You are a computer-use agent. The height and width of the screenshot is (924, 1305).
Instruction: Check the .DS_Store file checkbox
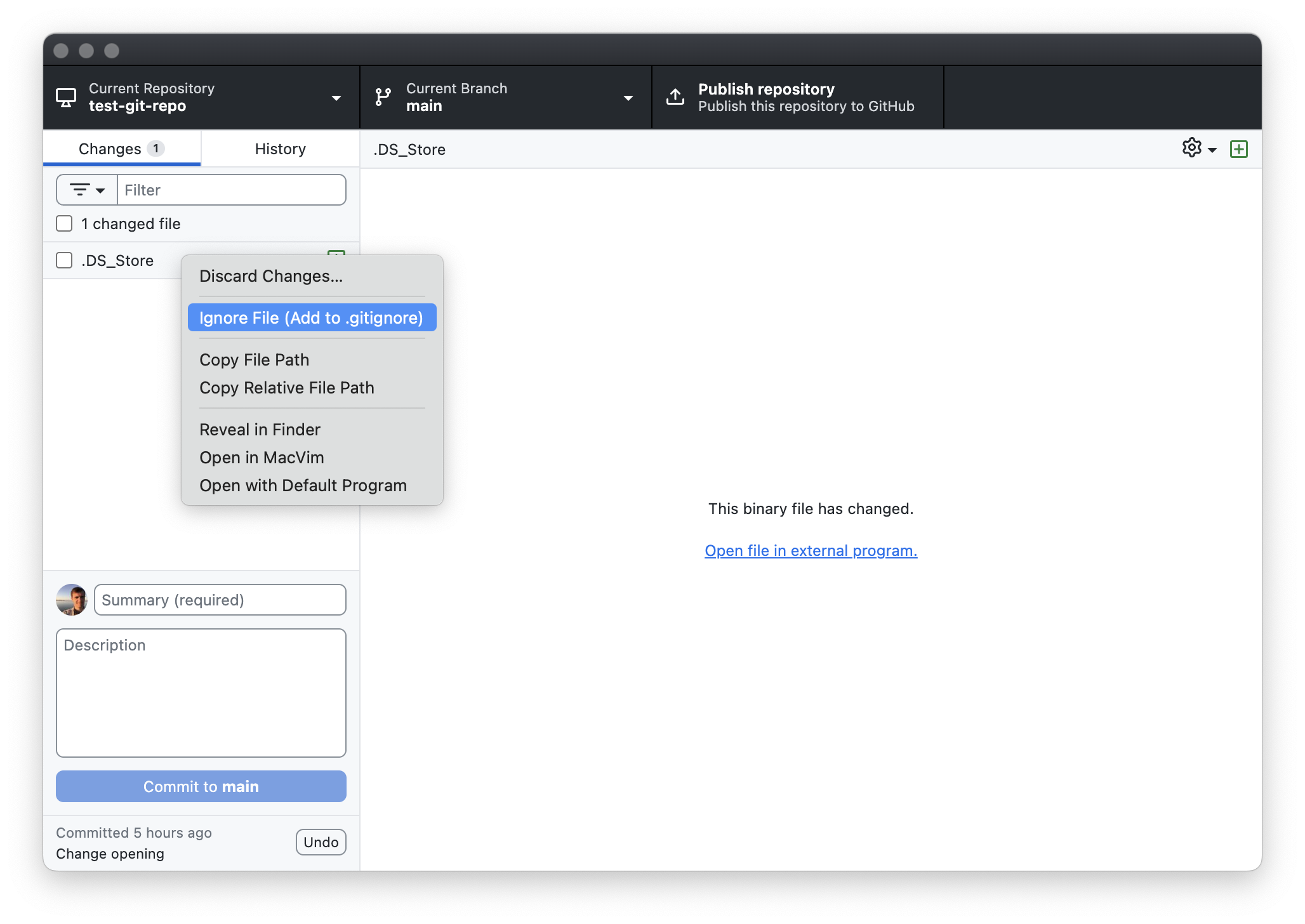[x=64, y=260]
